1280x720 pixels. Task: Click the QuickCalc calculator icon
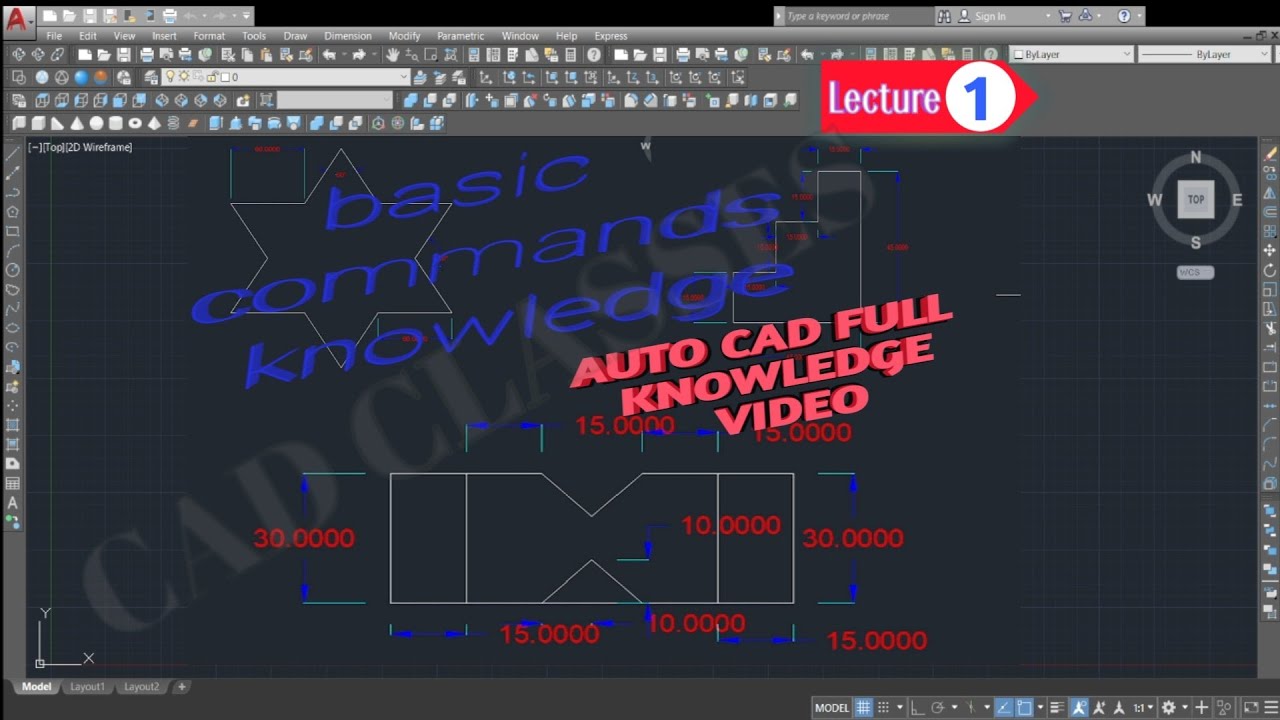click(570, 54)
